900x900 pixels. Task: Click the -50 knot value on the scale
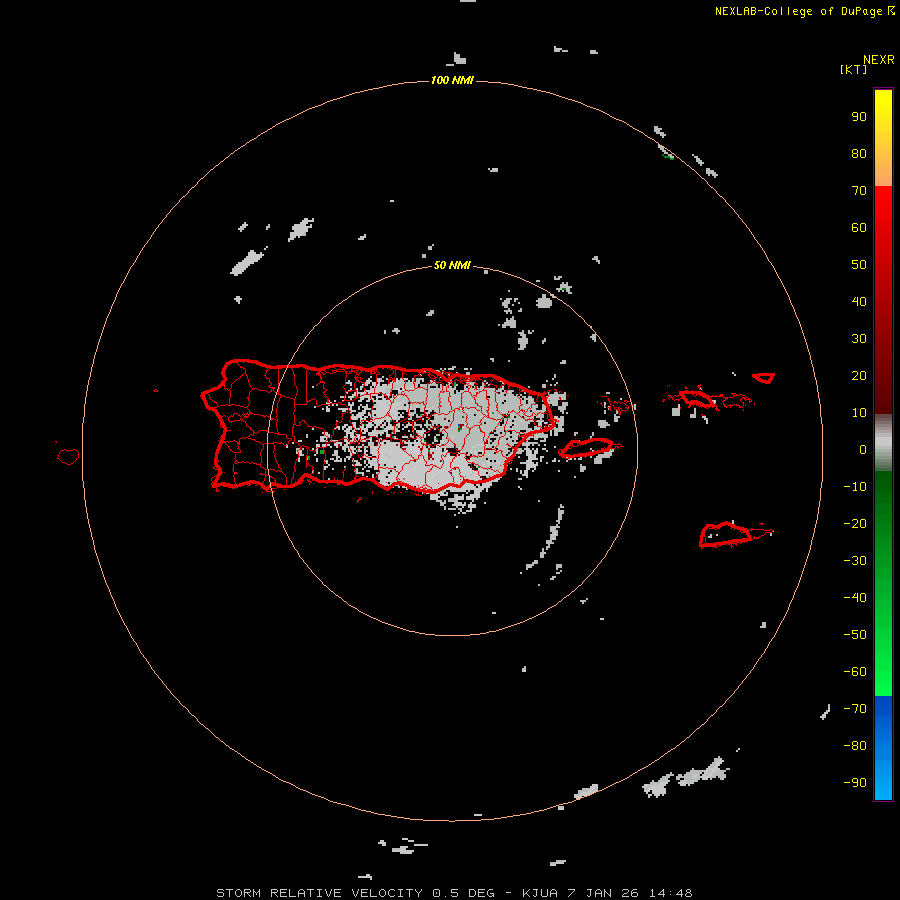855,634
